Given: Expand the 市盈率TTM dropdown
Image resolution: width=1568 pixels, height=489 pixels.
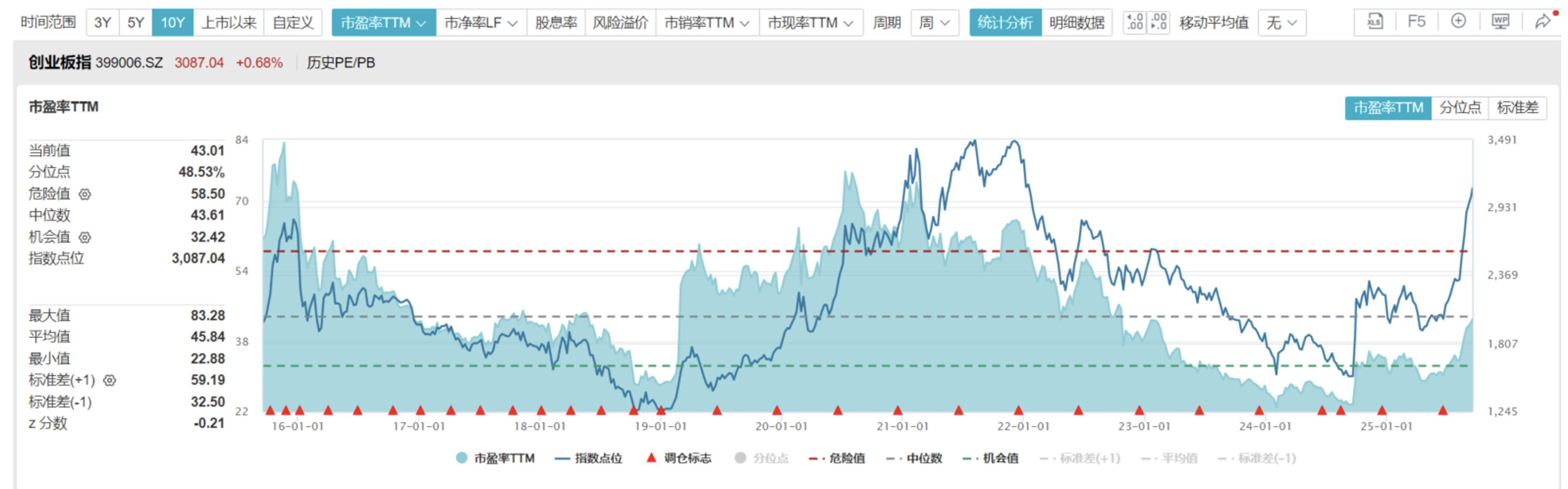Looking at the screenshot, I should click(383, 23).
